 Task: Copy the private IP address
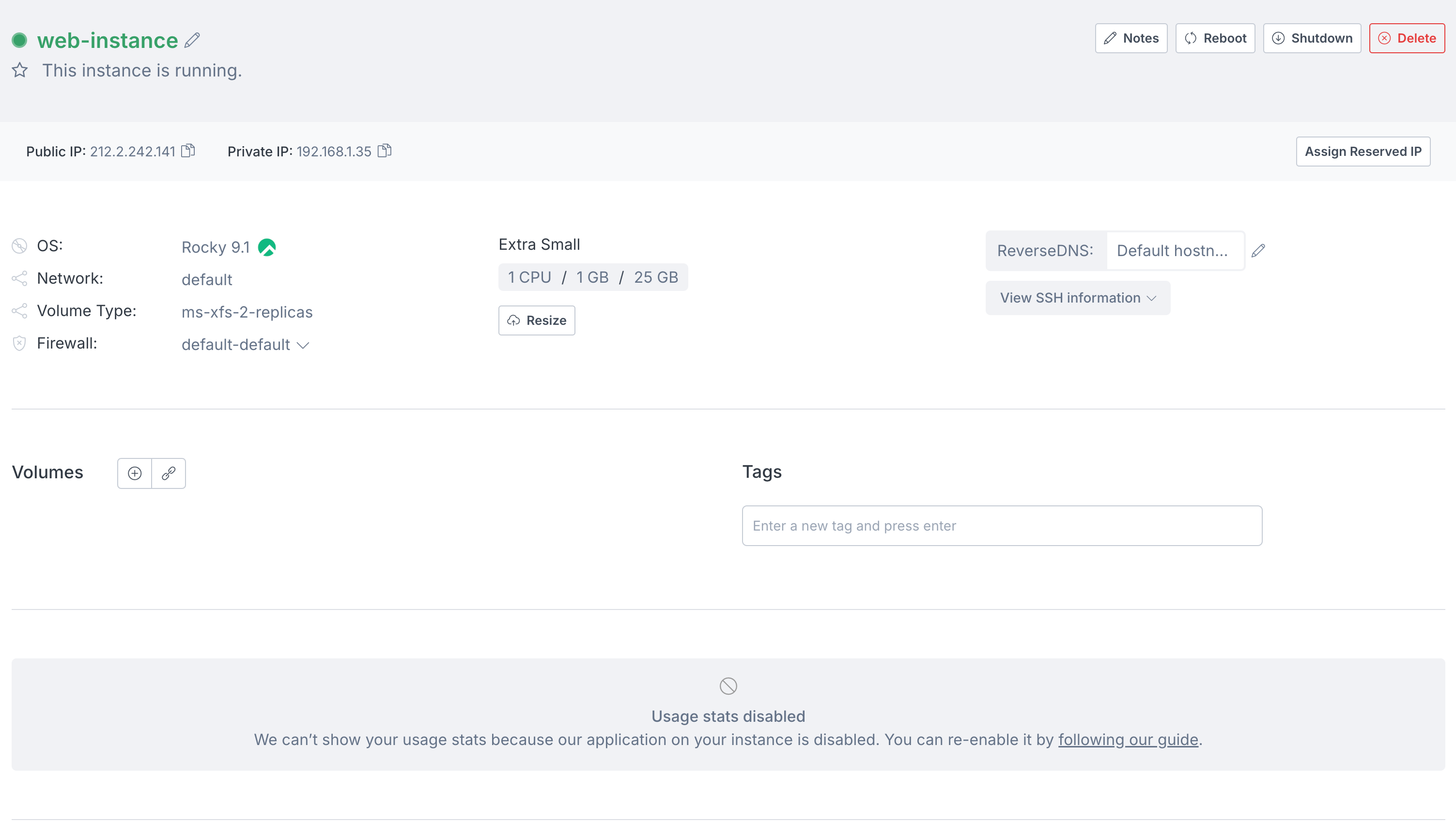point(385,151)
